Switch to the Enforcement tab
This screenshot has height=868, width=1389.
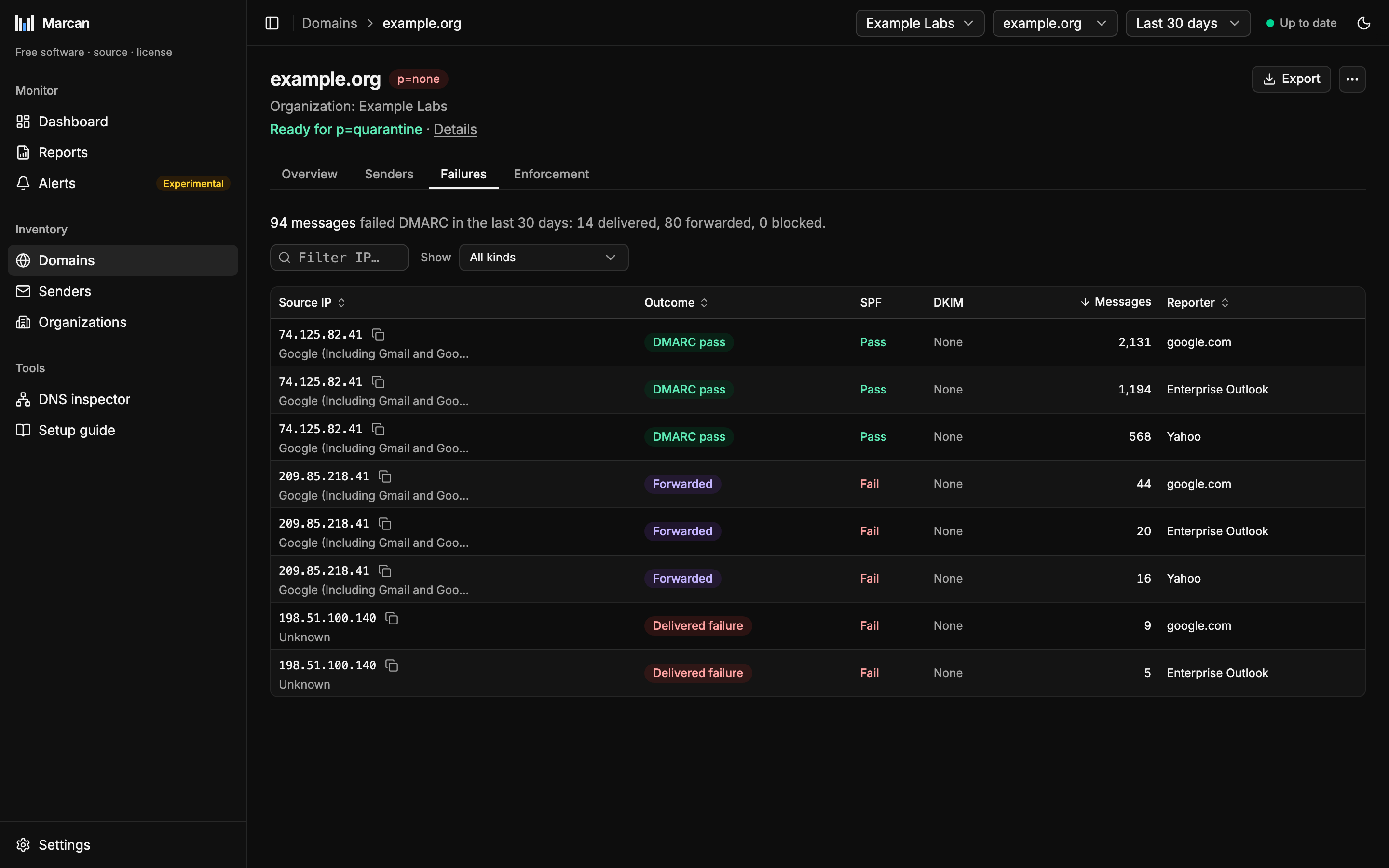pos(551,174)
